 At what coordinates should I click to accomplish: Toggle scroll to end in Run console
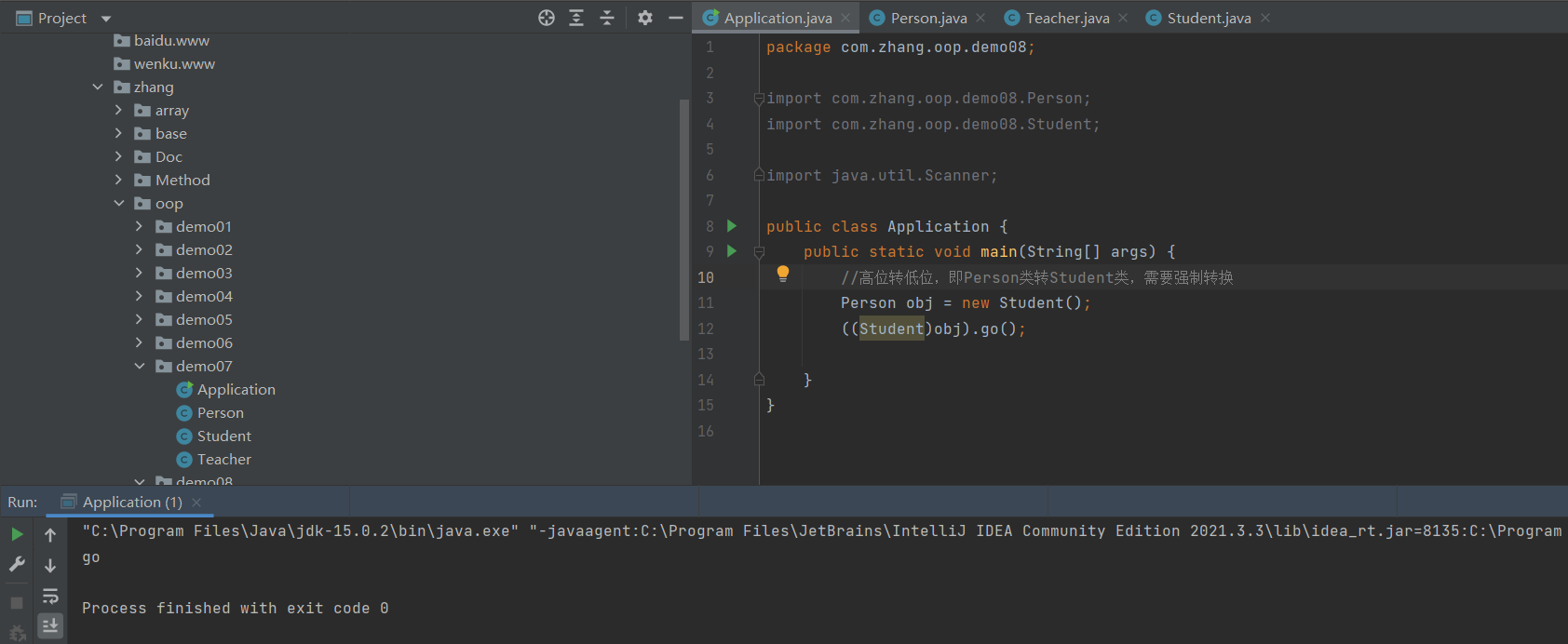(50, 625)
